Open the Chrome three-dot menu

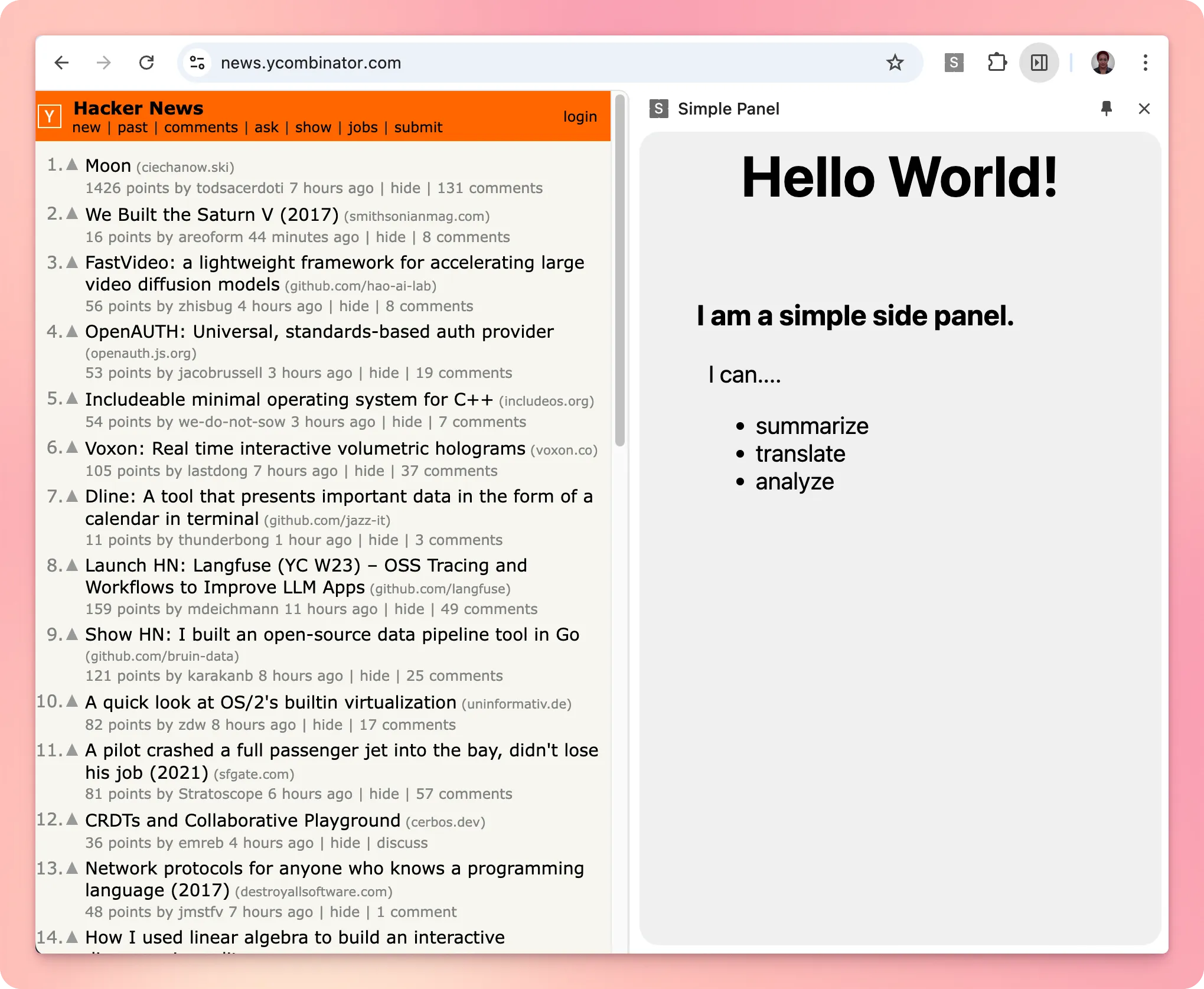pyautogui.click(x=1145, y=63)
